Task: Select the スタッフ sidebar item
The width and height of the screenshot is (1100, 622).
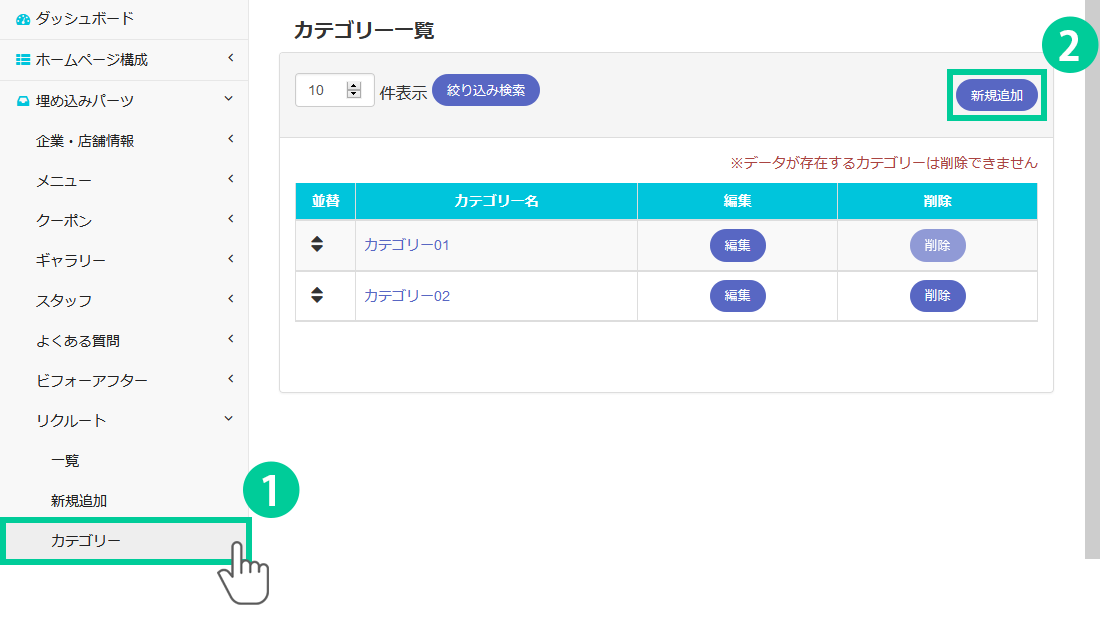Action: click(64, 301)
